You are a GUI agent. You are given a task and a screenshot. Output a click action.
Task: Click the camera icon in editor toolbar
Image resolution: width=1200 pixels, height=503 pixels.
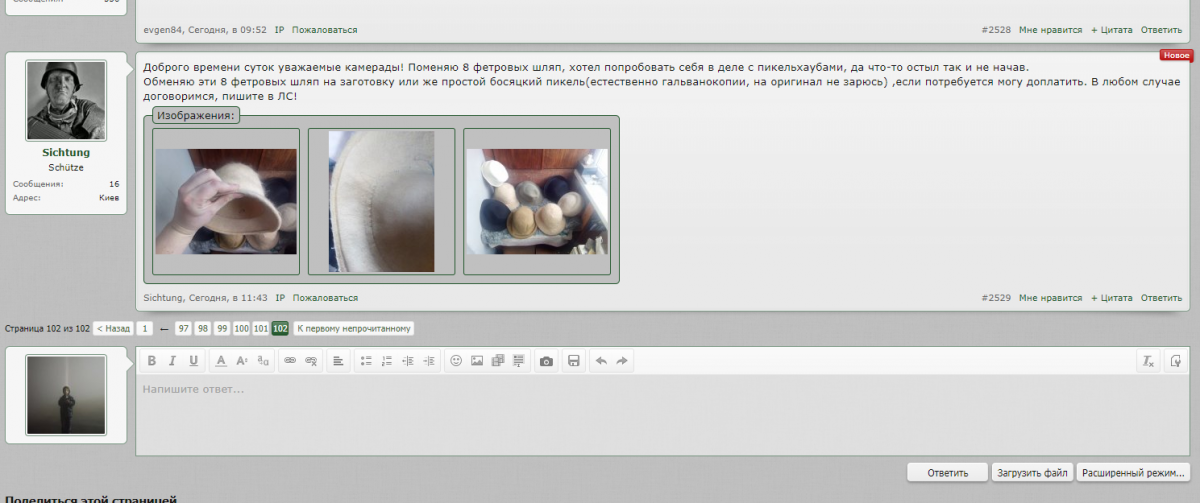pyautogui.click(x=546, y=361)
